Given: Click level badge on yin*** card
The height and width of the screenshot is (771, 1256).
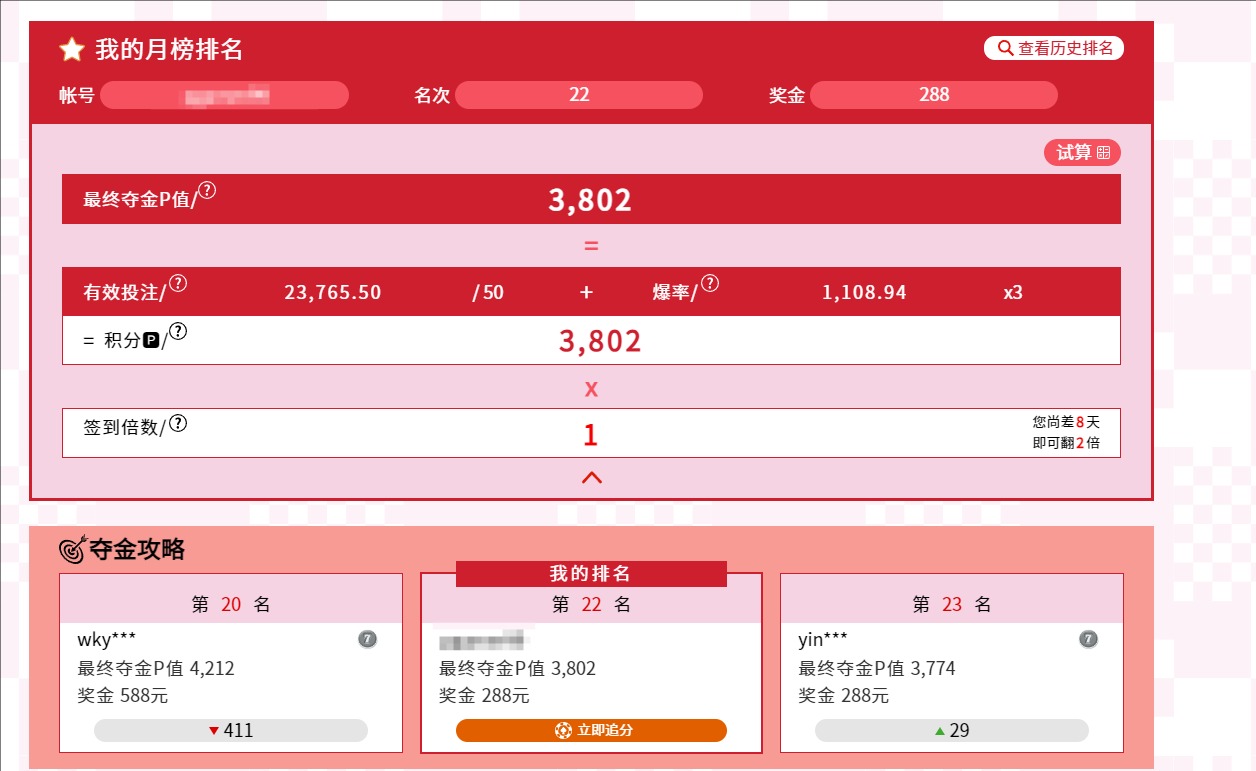Looking at the screenshot, I should [1088, 639].
